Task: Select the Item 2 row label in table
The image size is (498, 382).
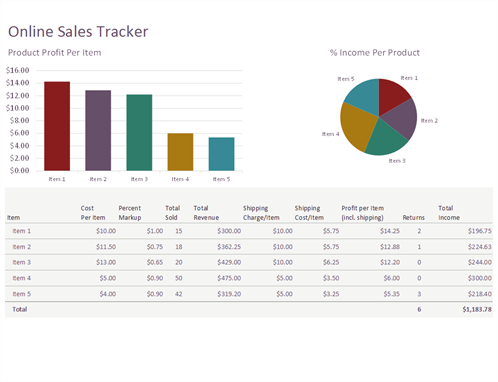Action: [x=22, y=247]
